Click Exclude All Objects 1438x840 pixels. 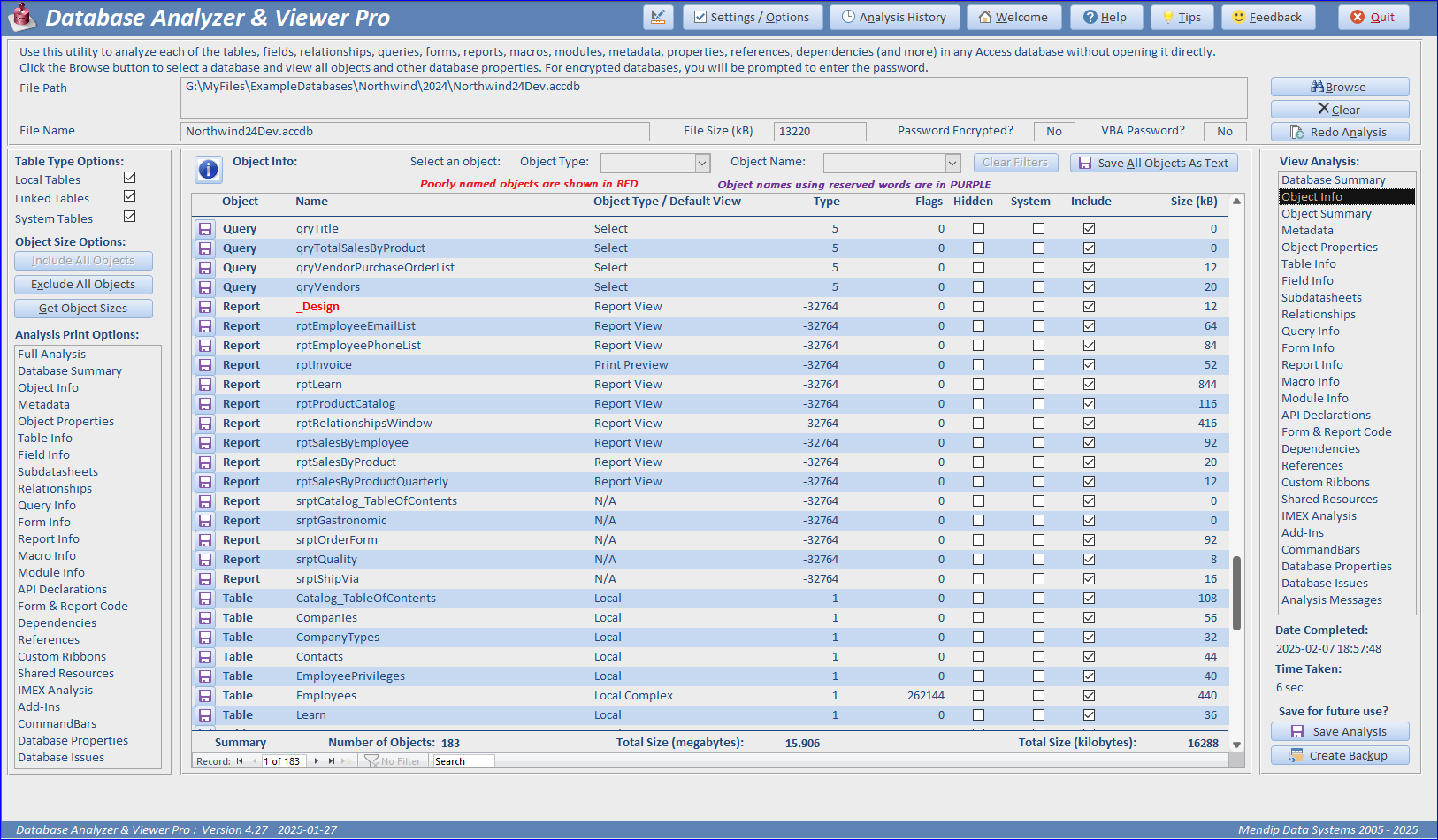[x=83, y=285]
